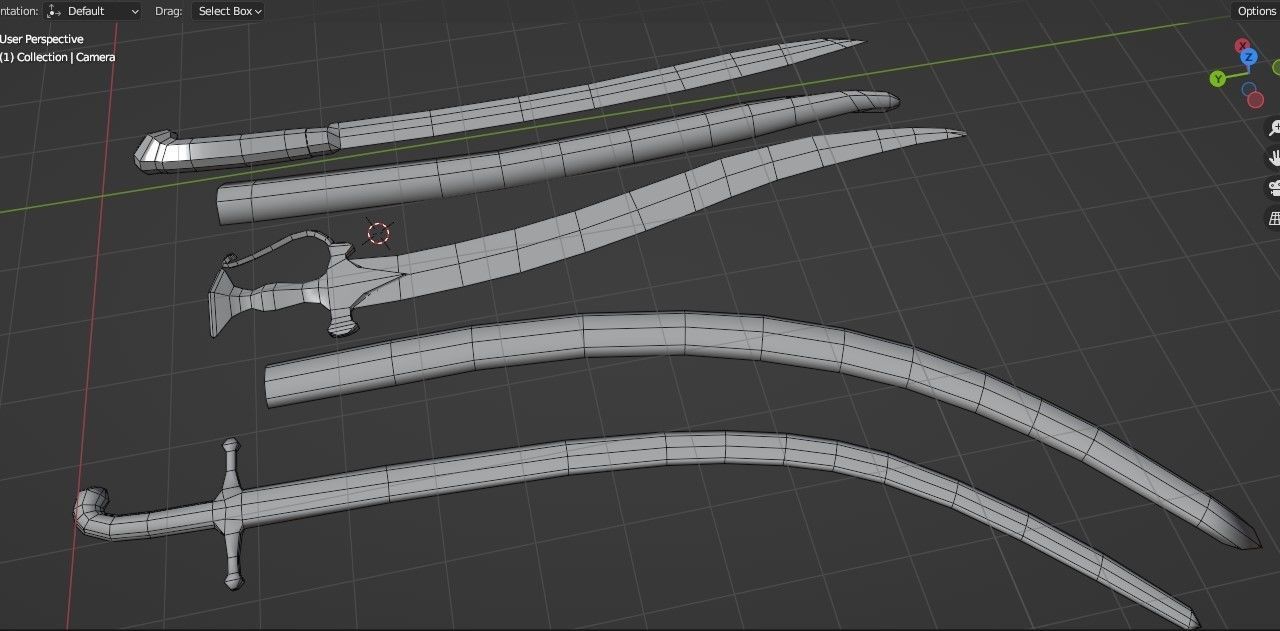Click the 'User Perspective' text label
Screen dimensions: 1280x631
42,38
